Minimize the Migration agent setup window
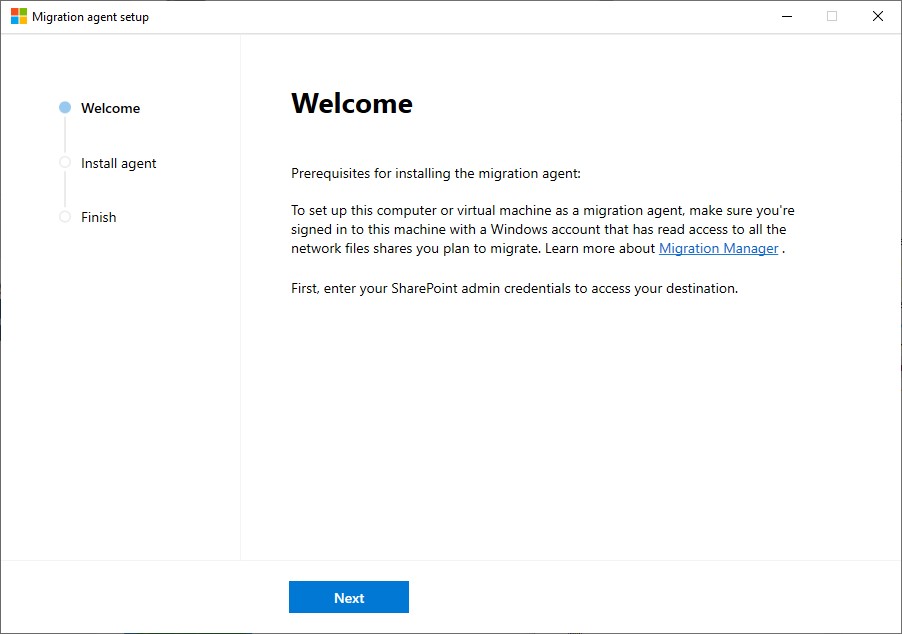 (785, 17)
